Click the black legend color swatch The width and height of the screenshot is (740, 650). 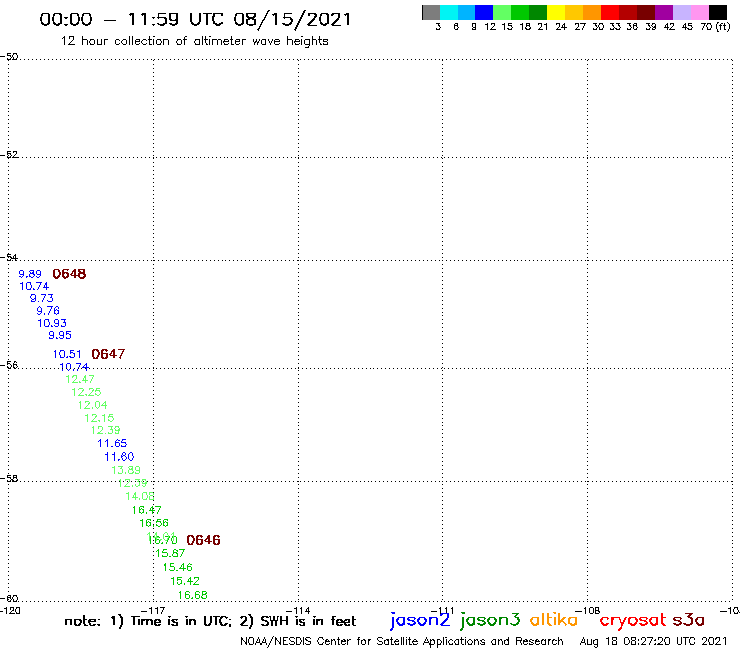(717, 12)
